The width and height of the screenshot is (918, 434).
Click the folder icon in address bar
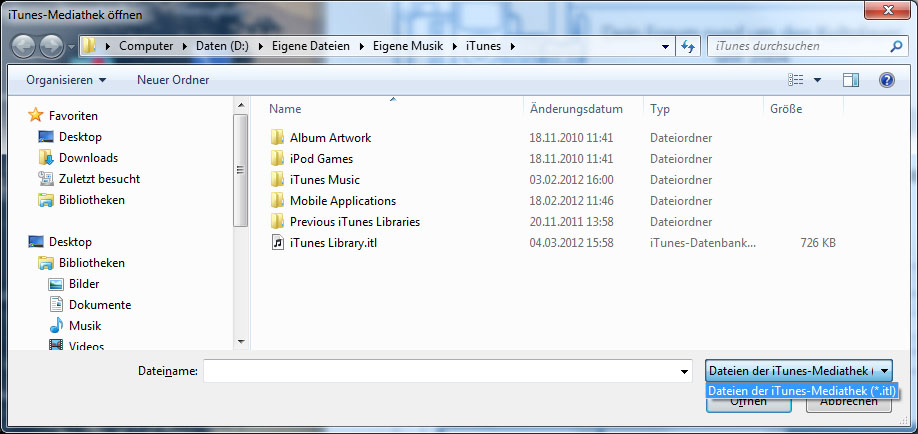coord(88,46)
